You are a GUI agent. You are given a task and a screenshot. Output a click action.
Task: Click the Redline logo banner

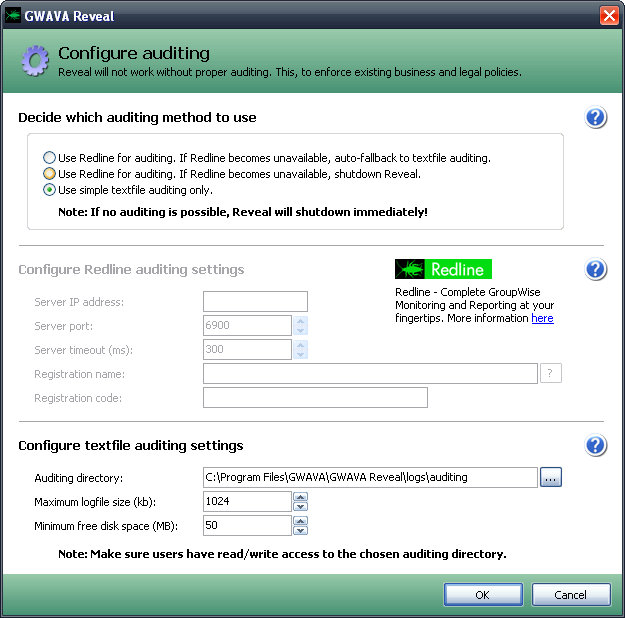[443, 269]
